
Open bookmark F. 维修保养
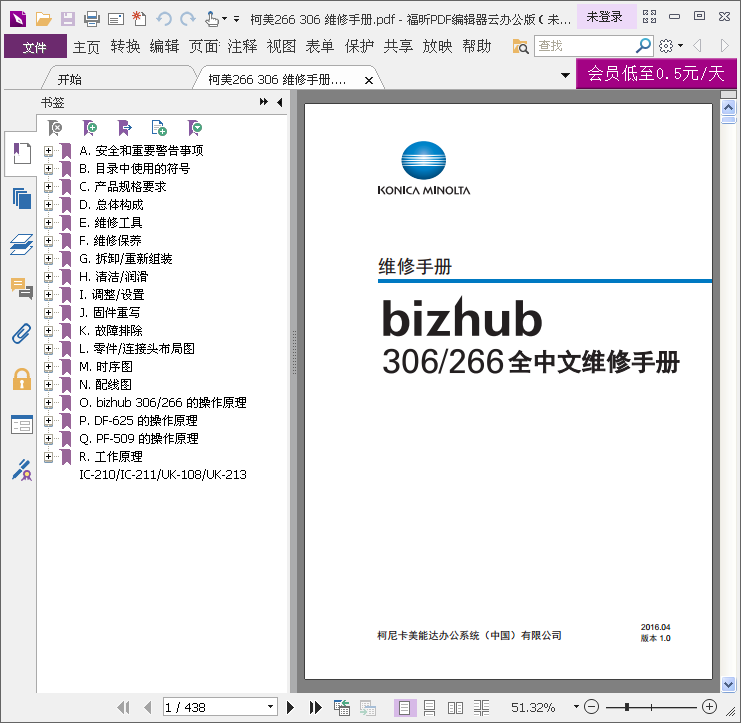point(110,241)
